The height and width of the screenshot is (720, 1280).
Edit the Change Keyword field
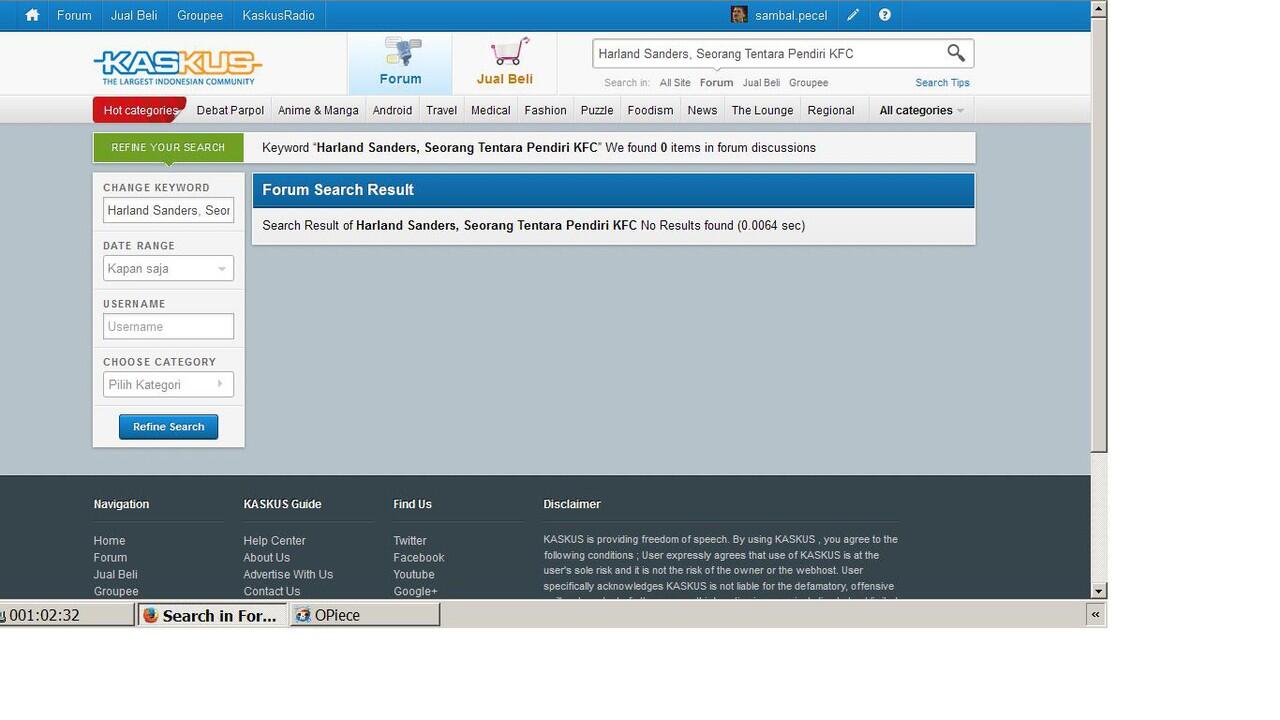[x=168, y=210]
